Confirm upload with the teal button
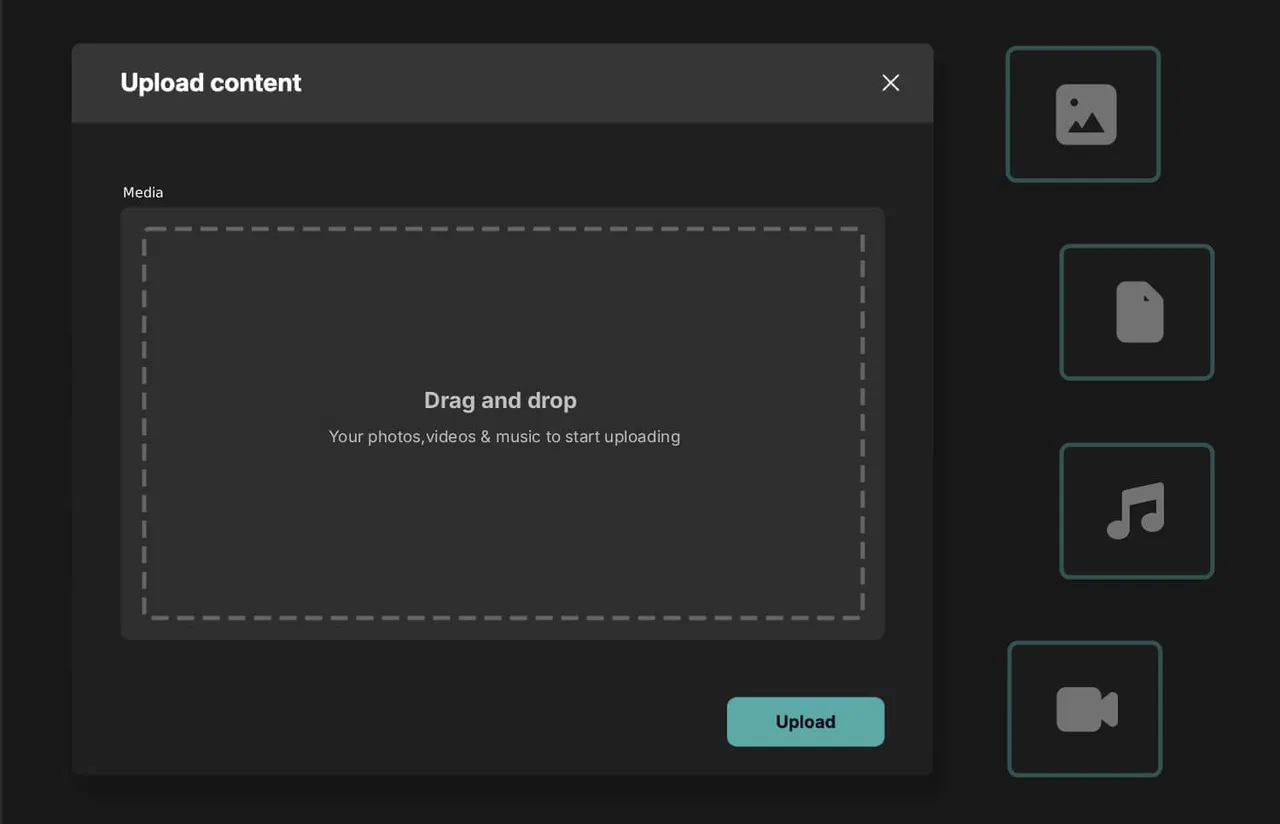Image resolution: width=1280 pixels, height=824 pixels. [805, 721]
